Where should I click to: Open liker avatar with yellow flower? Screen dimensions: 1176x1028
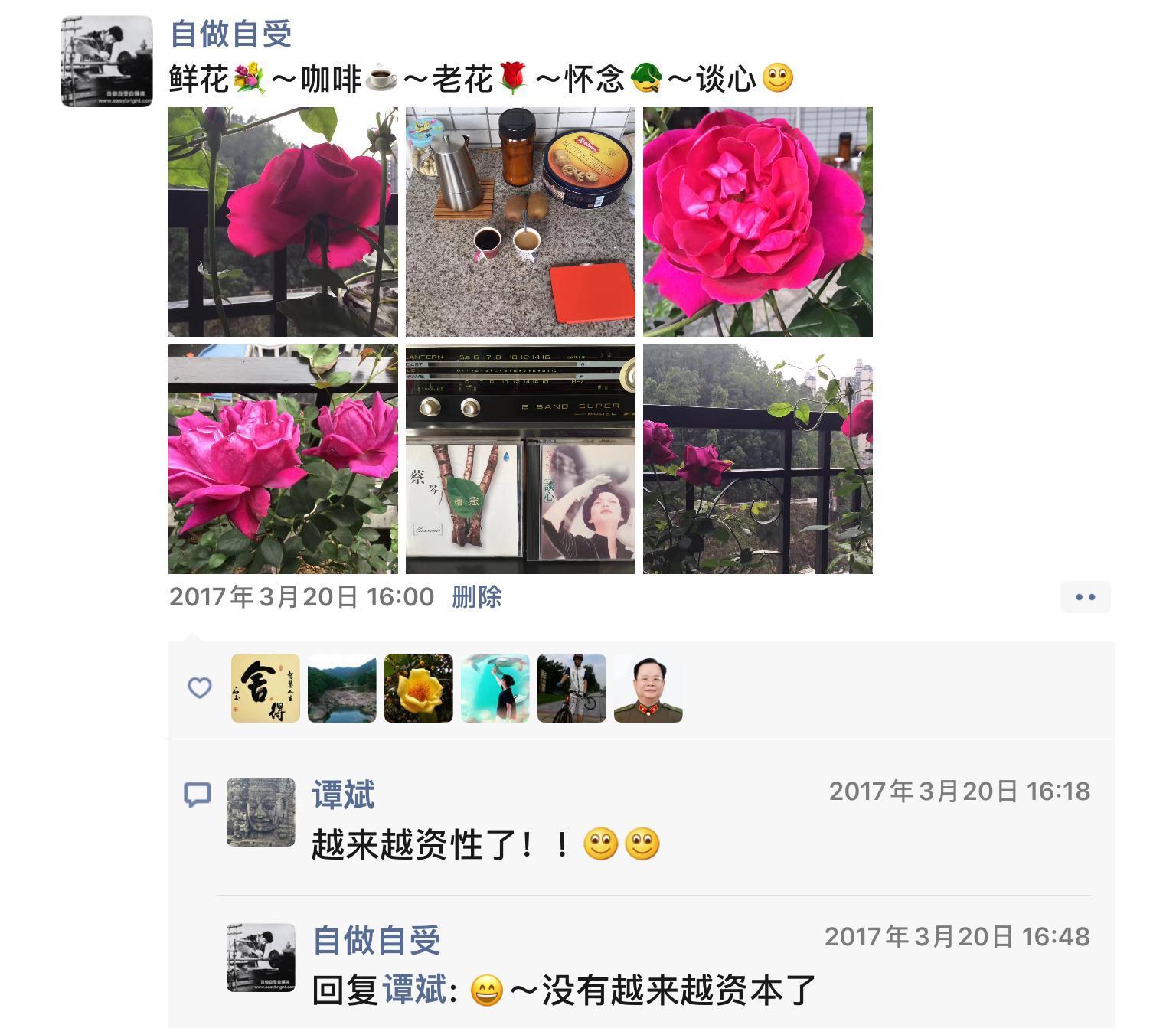pyautogui.click(x=419, y=688)
